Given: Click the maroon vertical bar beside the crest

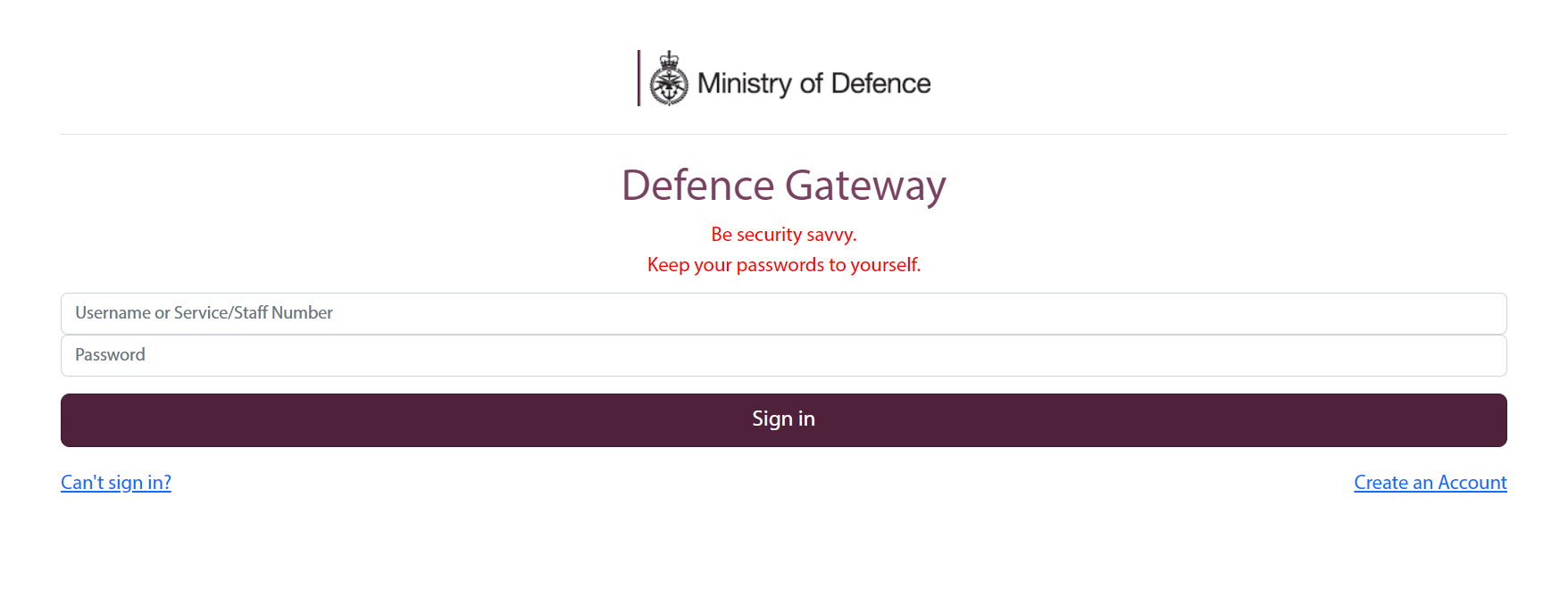Looking at the screenshot, I should 638,79.
